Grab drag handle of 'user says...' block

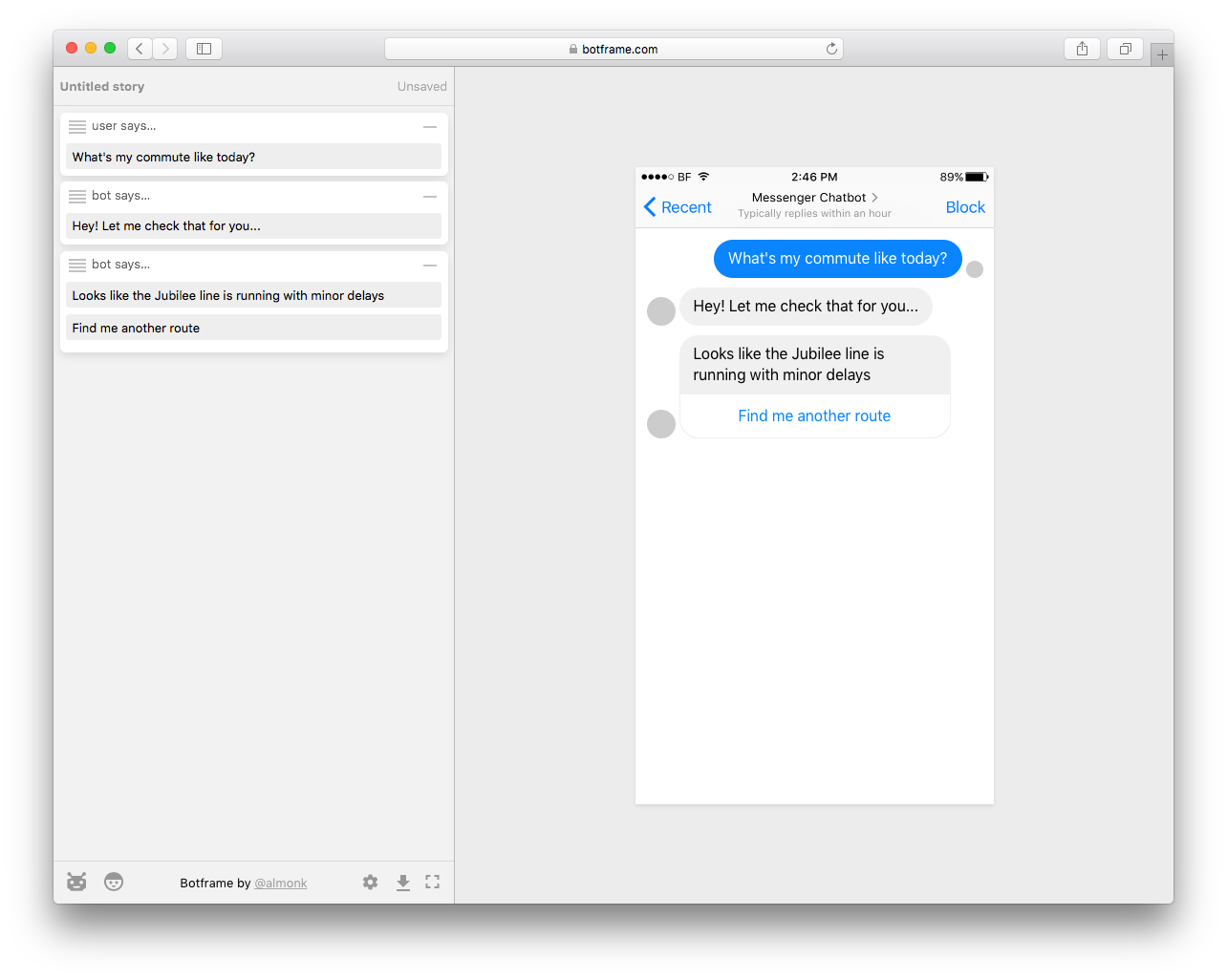pyautogui.click(x=77, y=126)
